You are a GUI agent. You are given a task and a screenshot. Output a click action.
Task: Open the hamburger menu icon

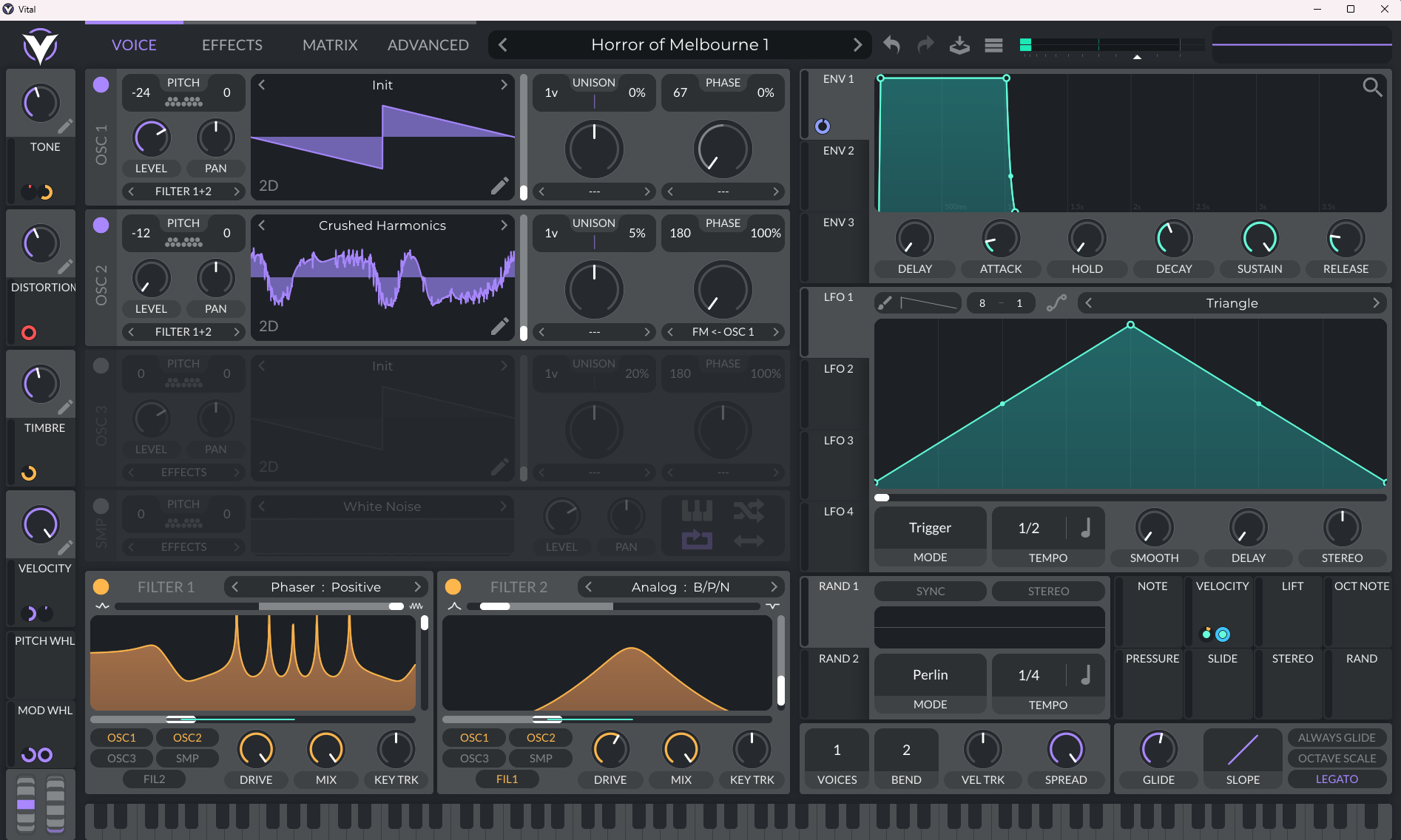point(993,45)
